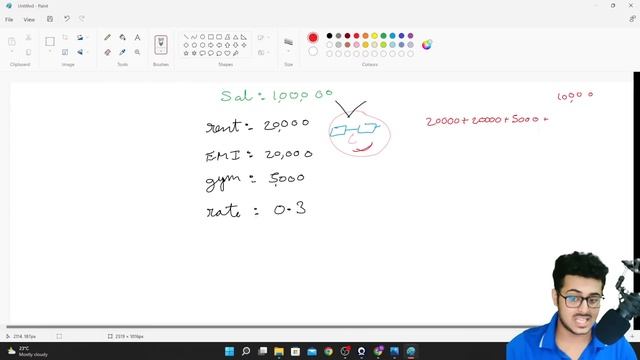The height and width of the screenshot is (360, 640).
Task: Pick the turquoise blue color swatch
Action: click(392, 36)
